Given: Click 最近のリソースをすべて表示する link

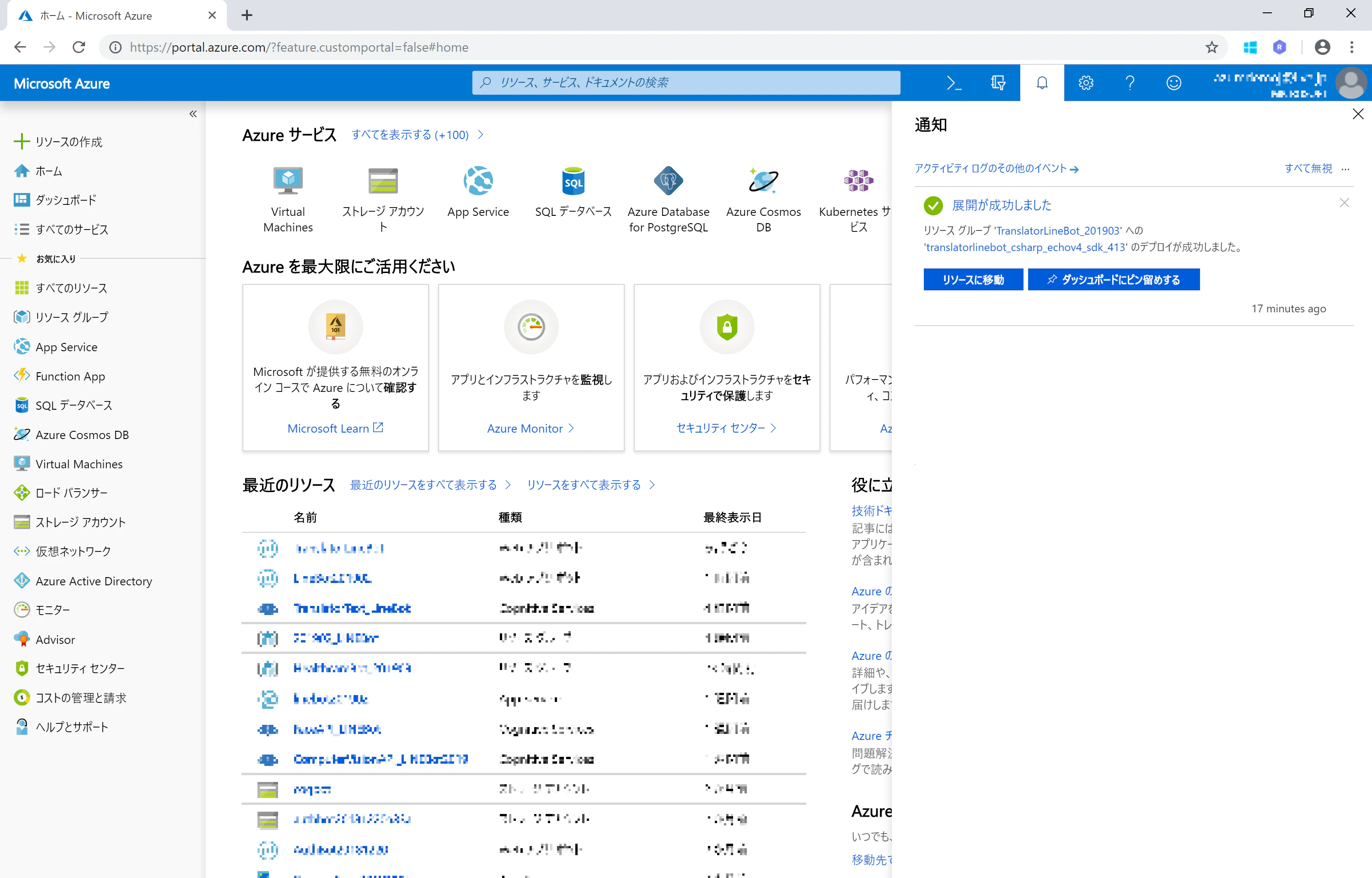Looking at the screenshot, I should [x=430, y=485].
